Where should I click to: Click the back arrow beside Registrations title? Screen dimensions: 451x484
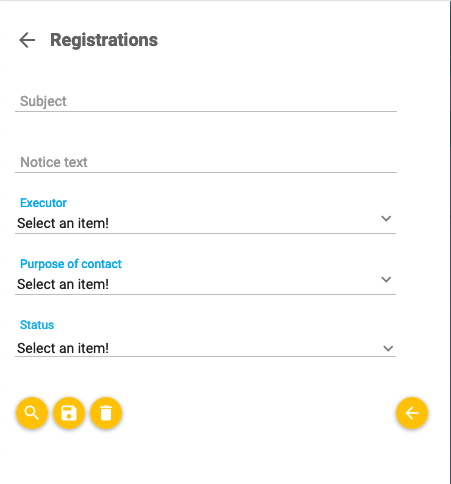pyautogui.click(x=27, y=40)
